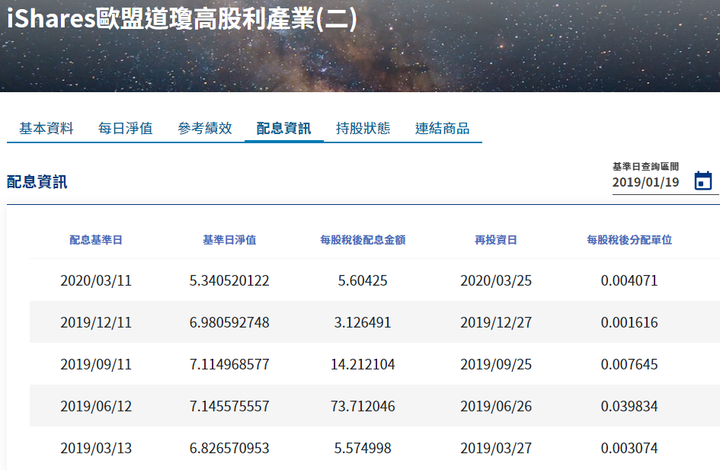Click NAV value 6.980592748

(229, 322)
